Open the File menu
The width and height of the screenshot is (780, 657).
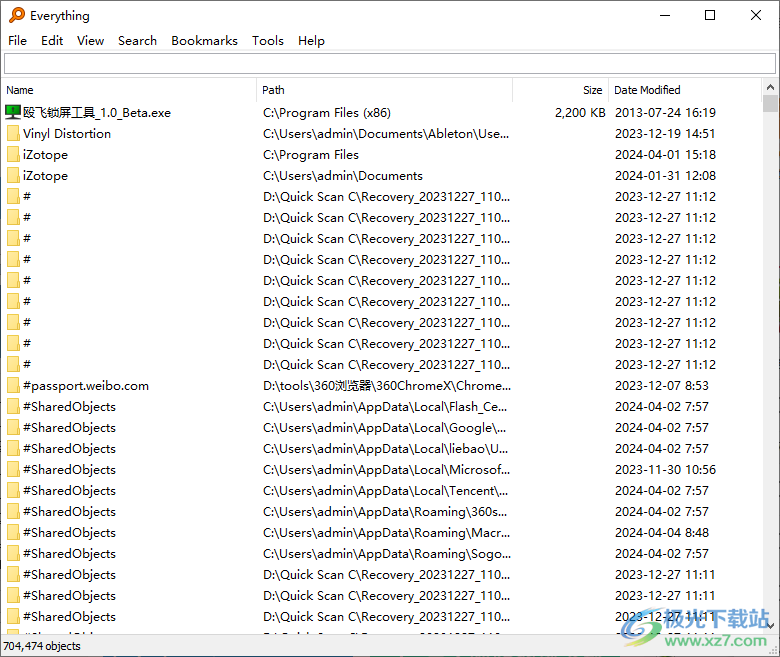(x=17, y=41)
